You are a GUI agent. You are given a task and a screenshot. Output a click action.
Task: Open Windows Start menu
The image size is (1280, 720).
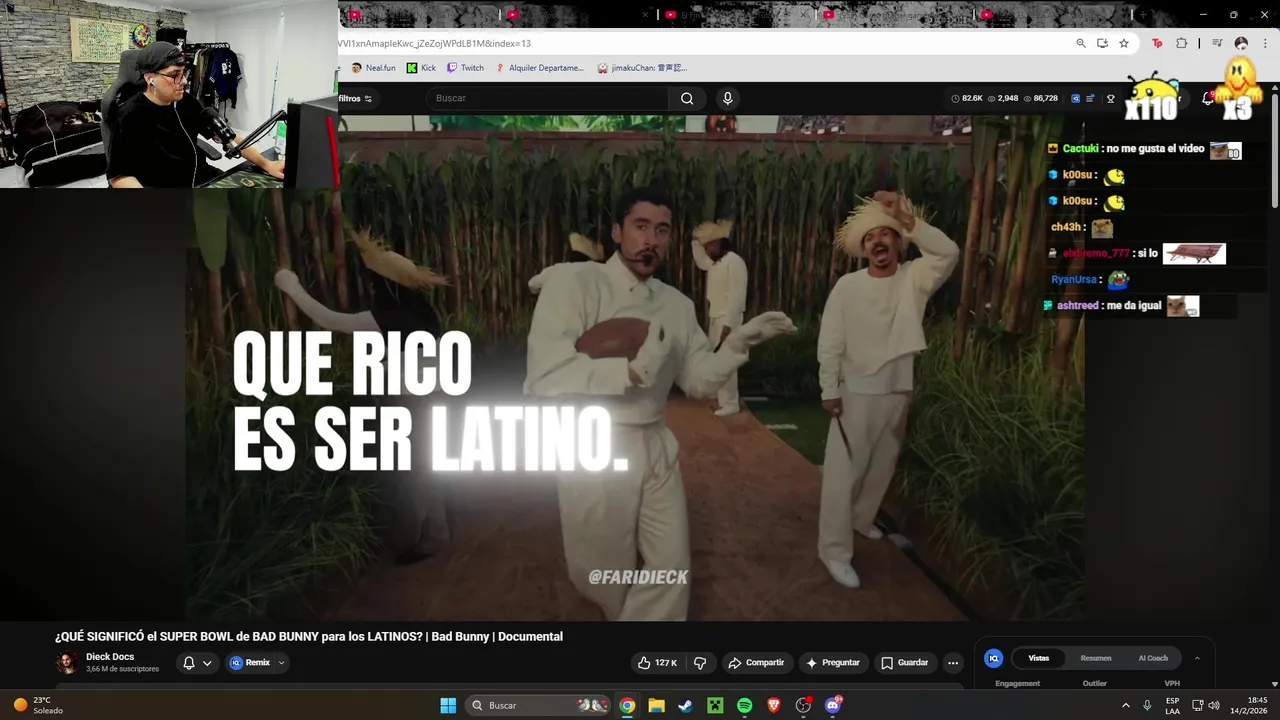coord(448,705)
